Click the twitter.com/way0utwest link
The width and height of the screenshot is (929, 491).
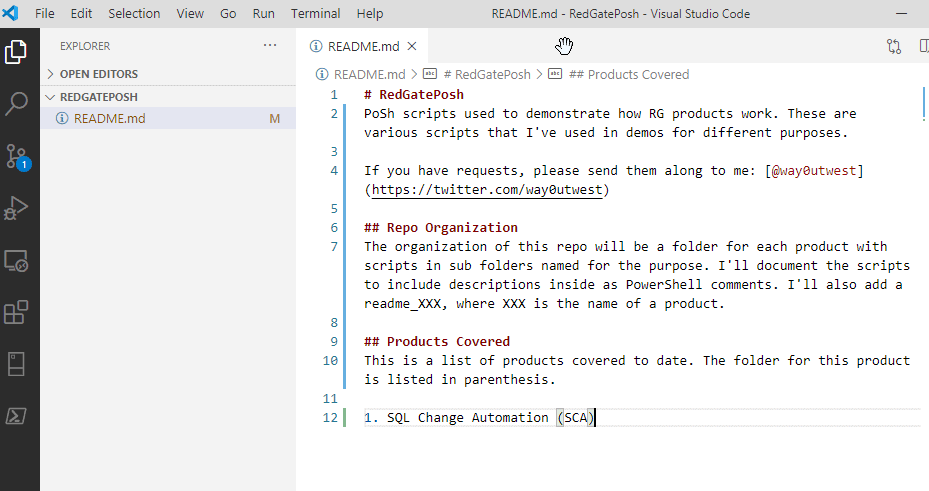pos(486,190)
